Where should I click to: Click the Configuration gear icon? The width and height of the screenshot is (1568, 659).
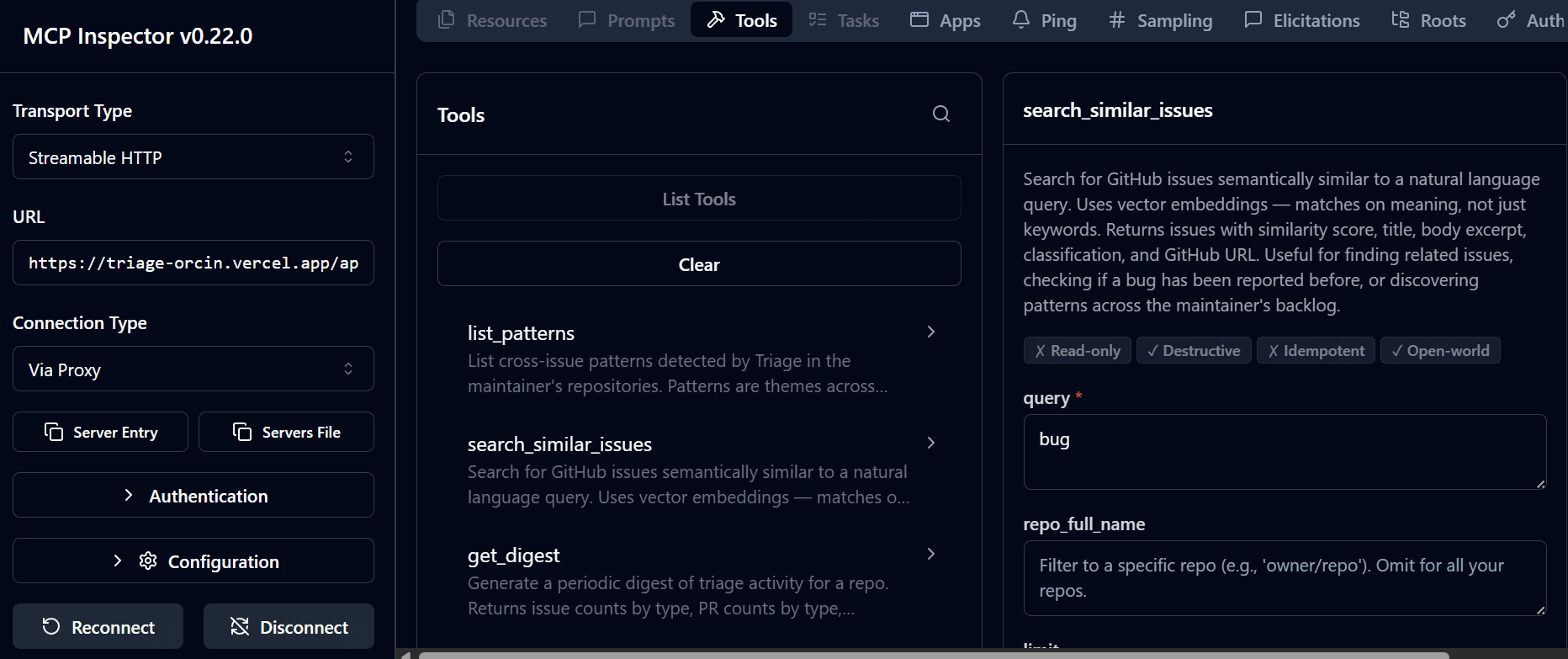[148, 561]
